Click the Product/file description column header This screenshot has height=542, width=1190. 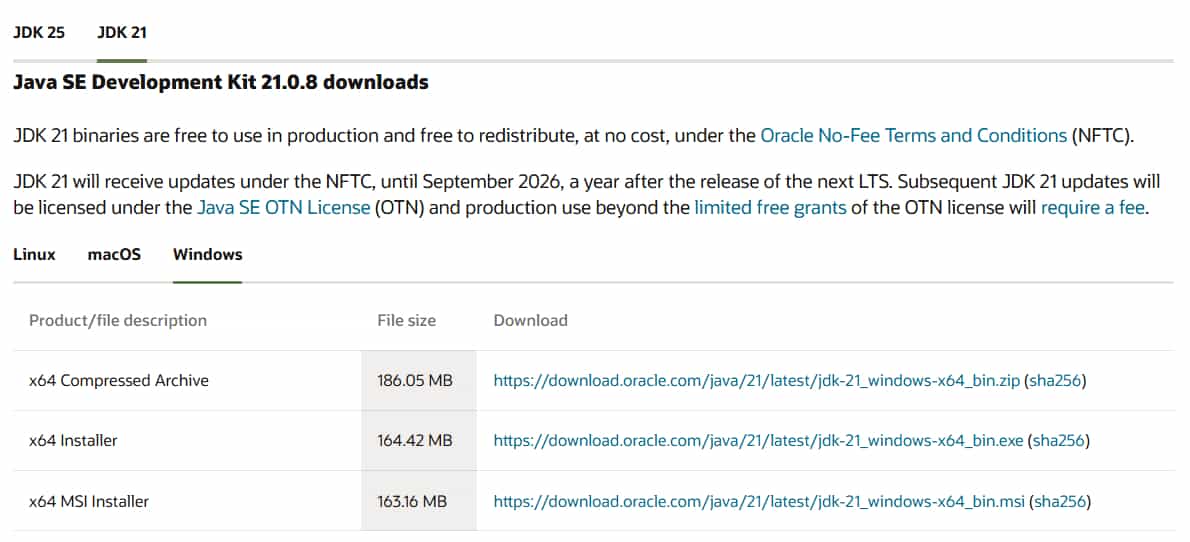(118, 321)
